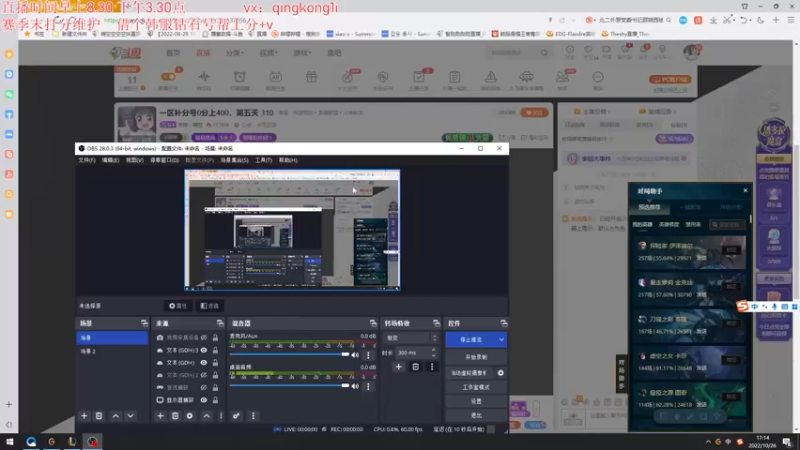
Task: Mute the Mic/Aux speaker icon
Action: (x=355, y=355)
